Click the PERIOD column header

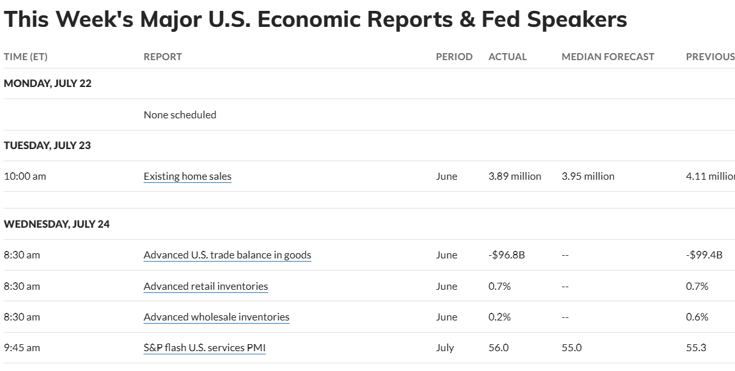click(x=454, y=57)
